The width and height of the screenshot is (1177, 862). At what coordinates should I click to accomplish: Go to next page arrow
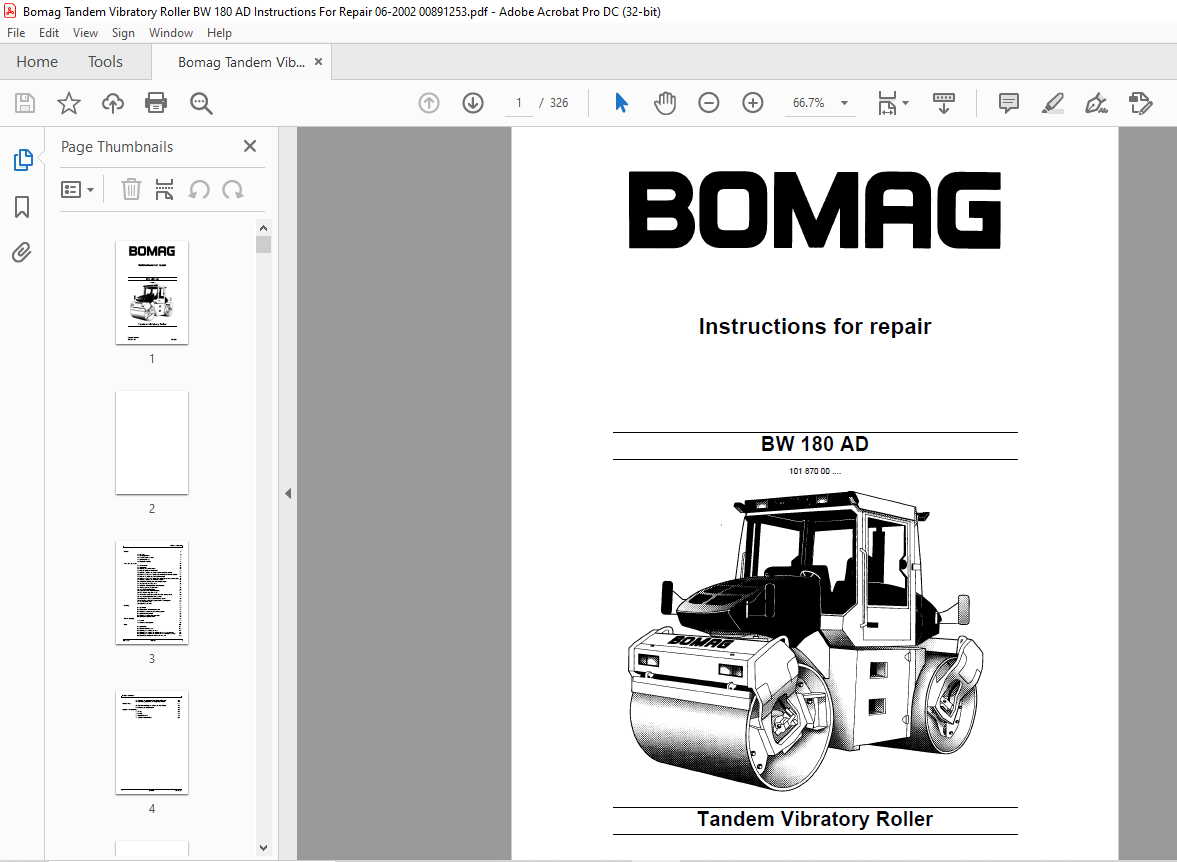pyautogui.click(x=473, y=103)
